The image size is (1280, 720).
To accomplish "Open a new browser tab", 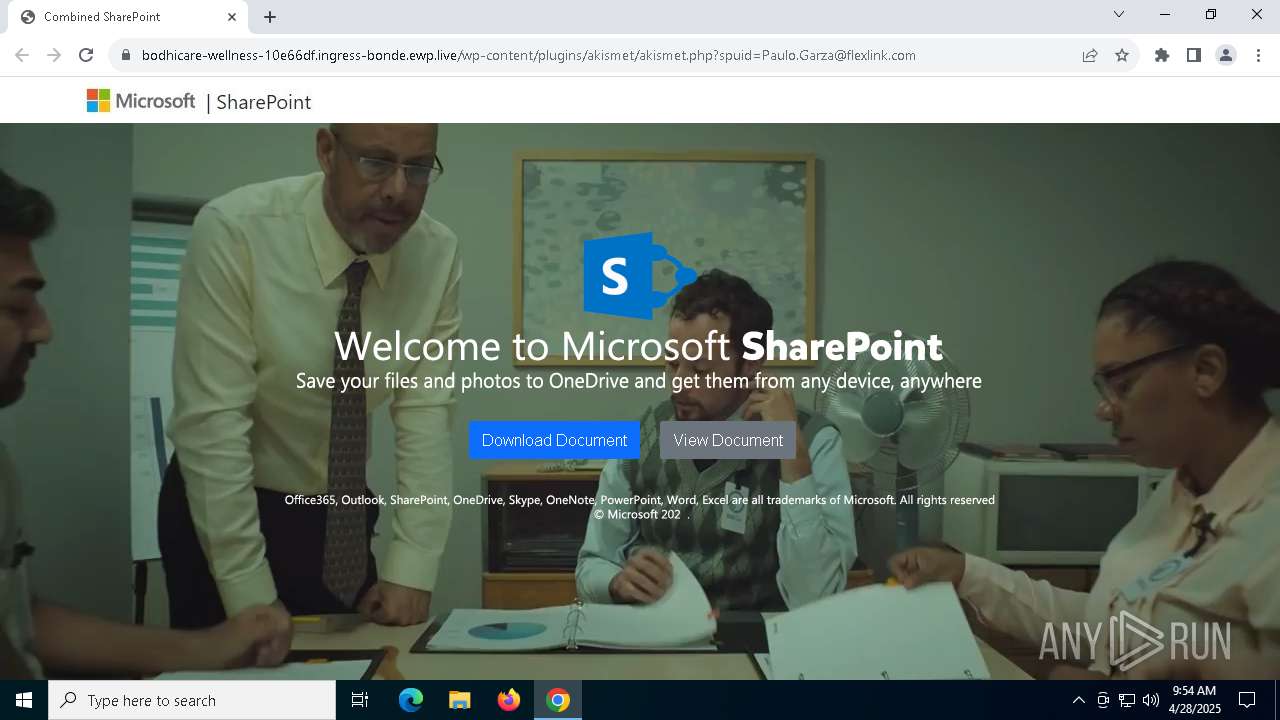I will 270,17.
